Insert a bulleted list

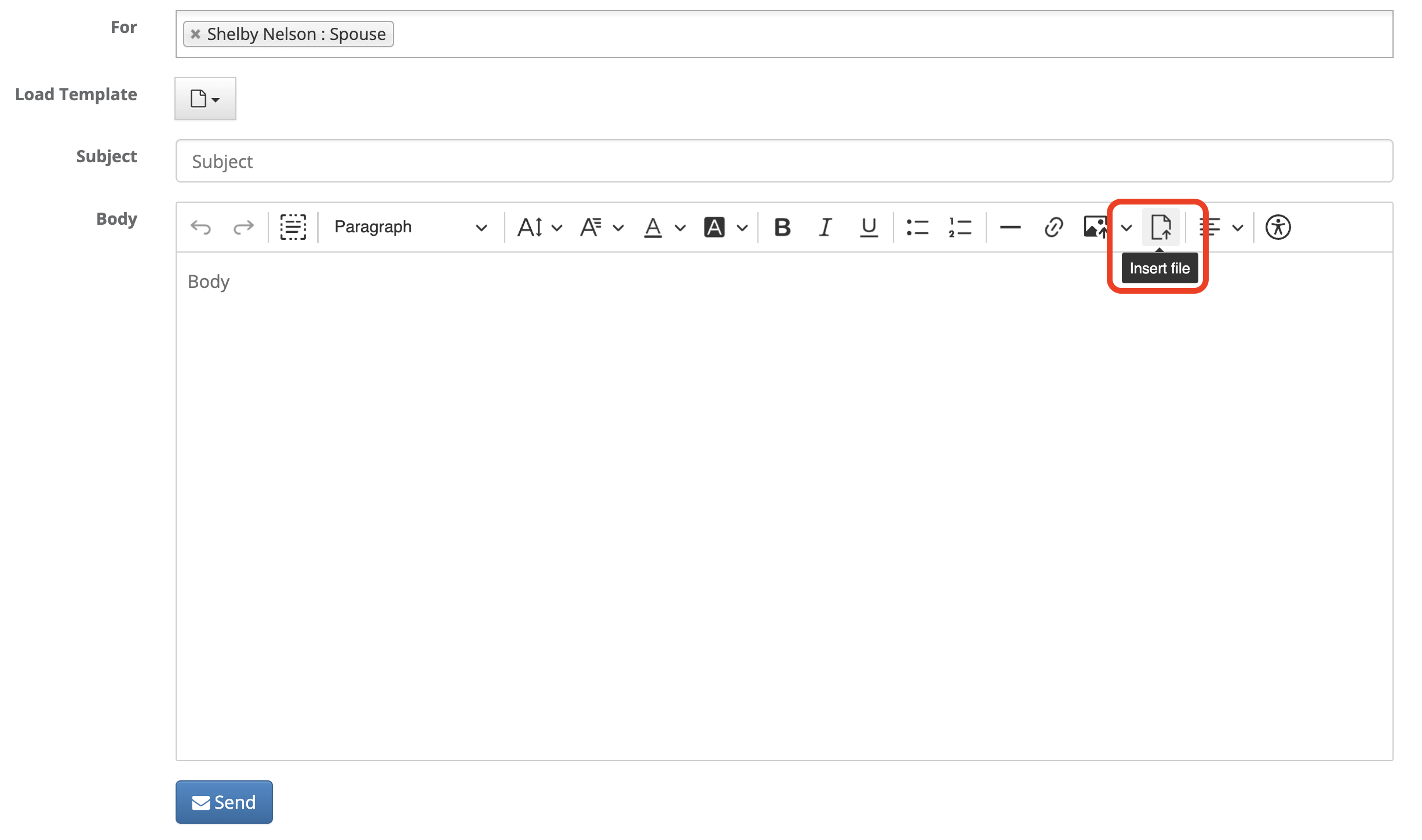tap(917, 227)
